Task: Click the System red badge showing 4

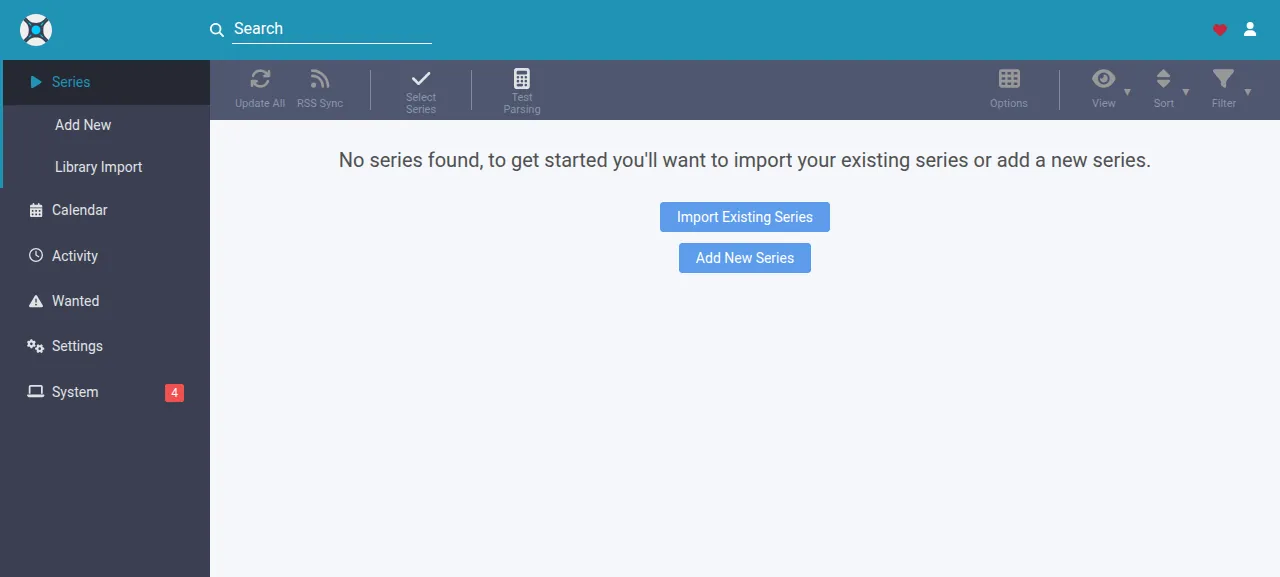Action: pyautogui.click(x=174, y=393)
